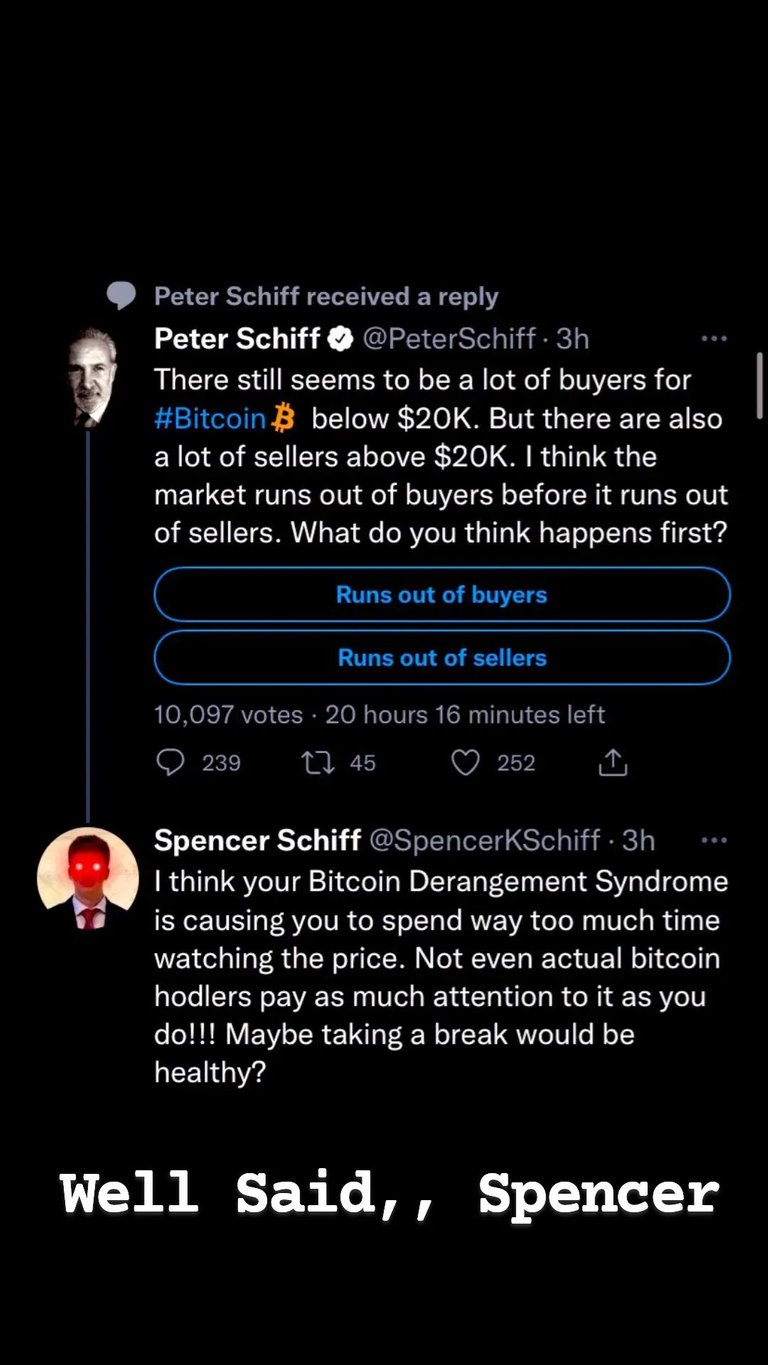Image resolution: width=768 pixels, height=1365 pixels.
Task: Open the @PeterSchiff handle link
Action: click(448, 339)
